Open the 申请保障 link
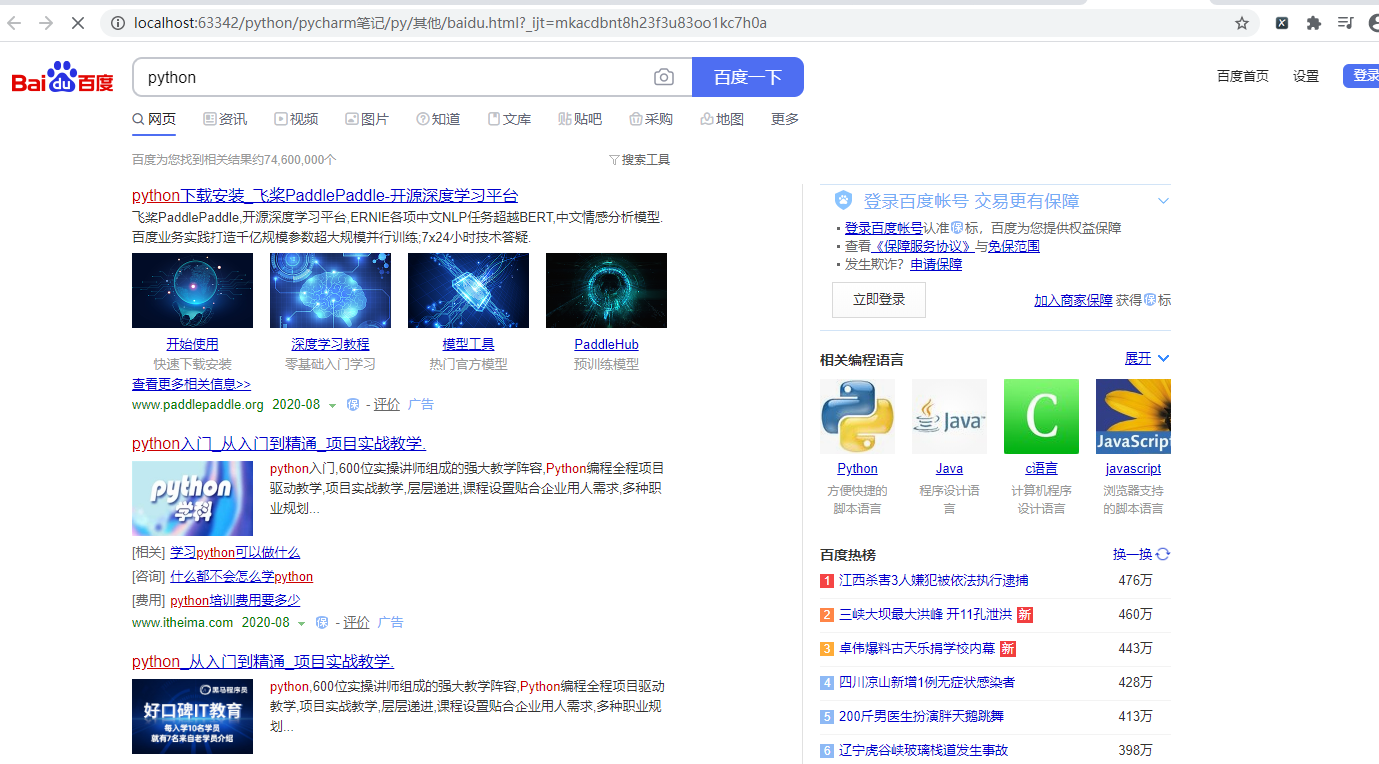The height and width of the screenshot is (764, 1379). point(935,263)
